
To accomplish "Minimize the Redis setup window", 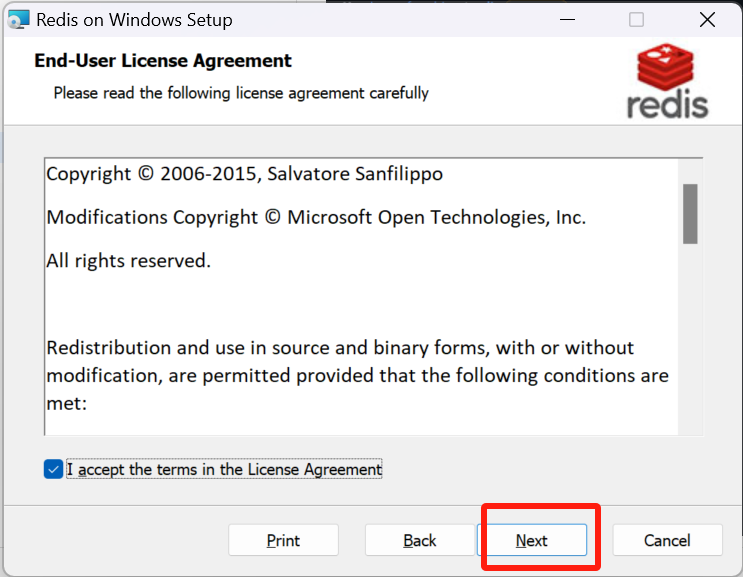I will pyautogui.click(x=567, y=20).
